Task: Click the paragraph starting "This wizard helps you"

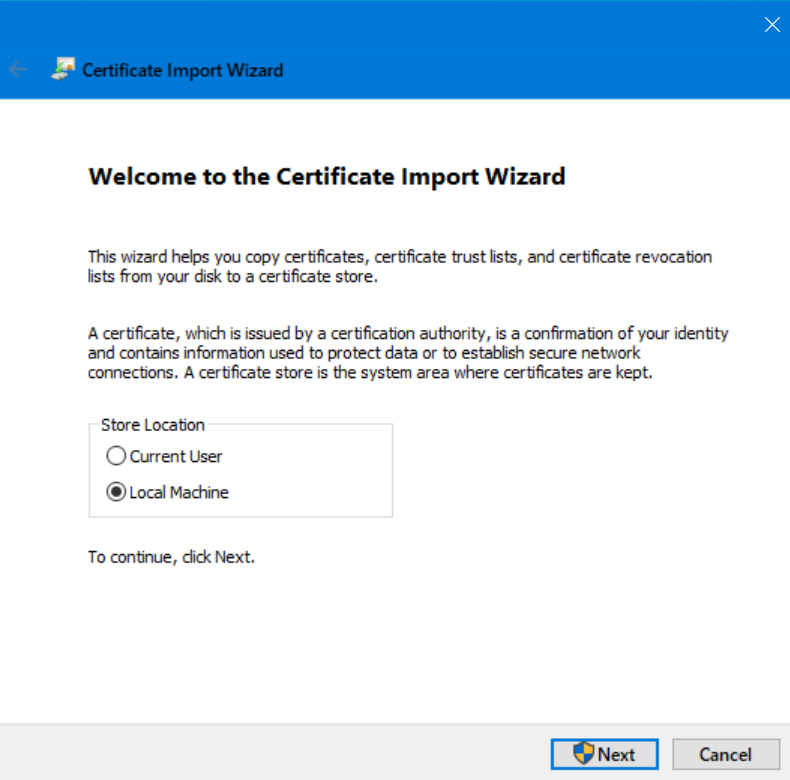Action: (400, 266)
